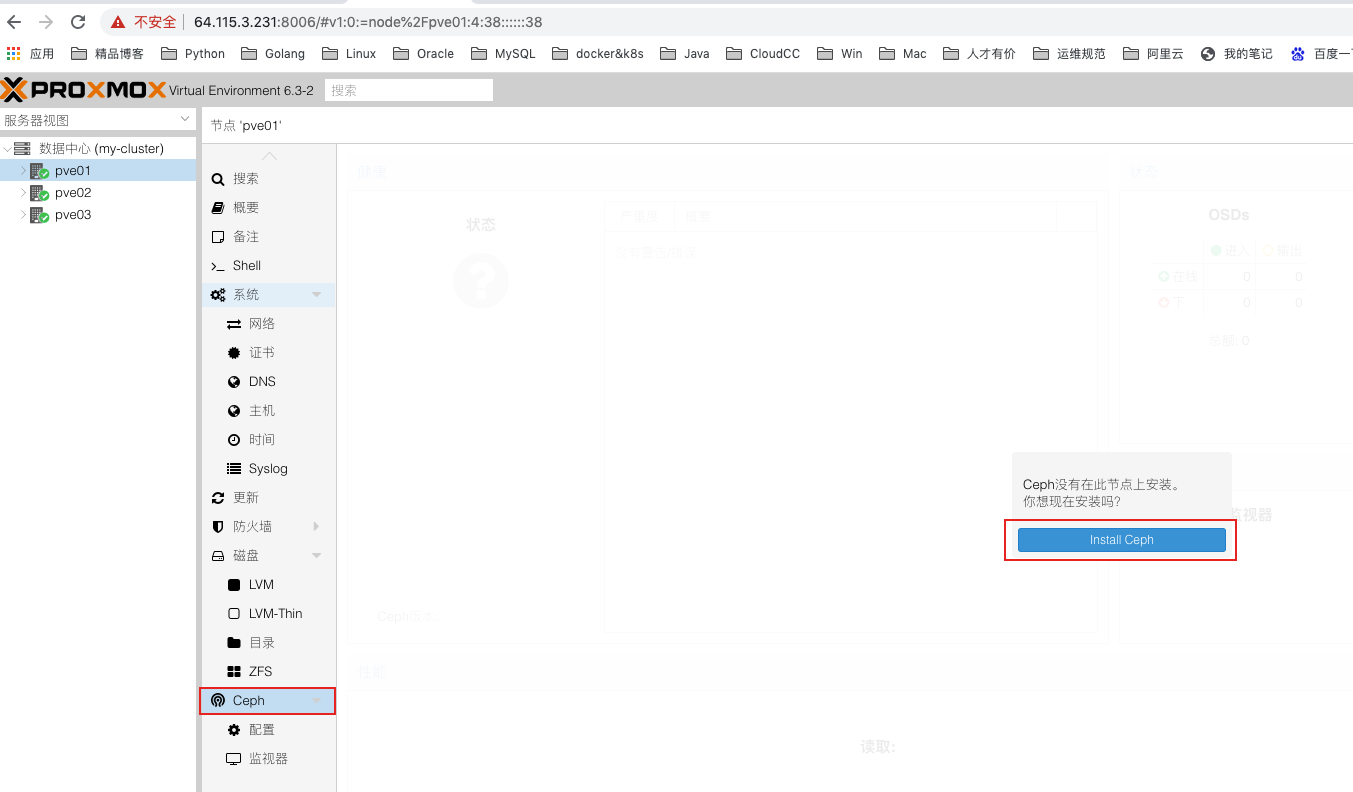Open 时间 time settings
This screenshot has width=1353, height=792.
point(268,440)
